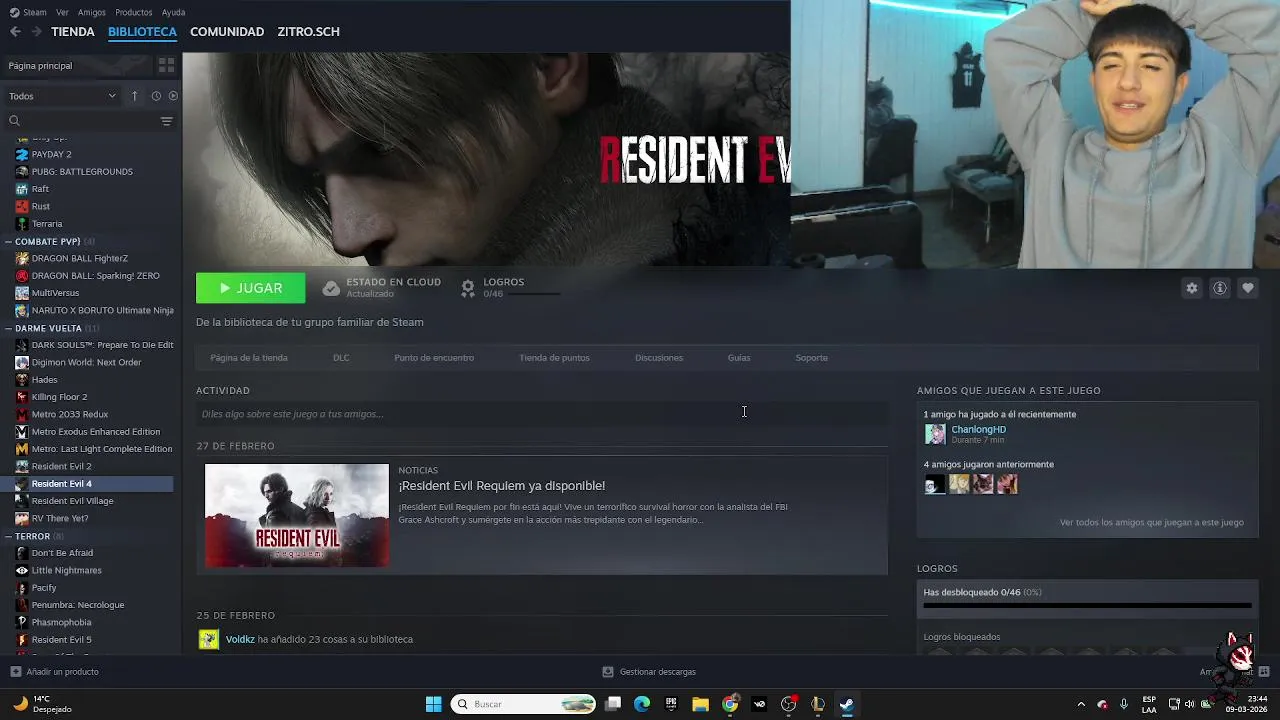Viewport: 1280px width, 720px height.
Task: Click first previously-played friend avatar
Action: [935, 484]
